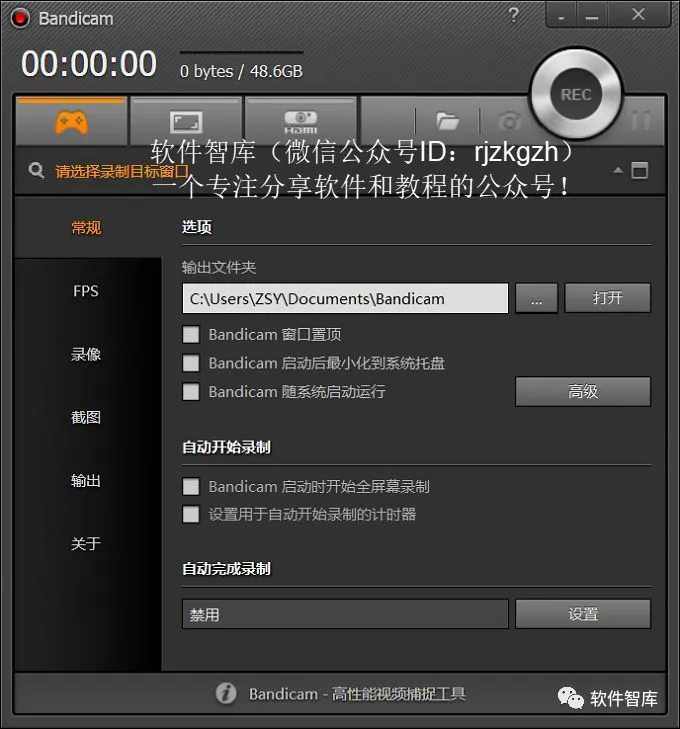The height and width of the screenshot is (729, 680).
Task: Browse folder with the ... button
Action: pos(536,298)
